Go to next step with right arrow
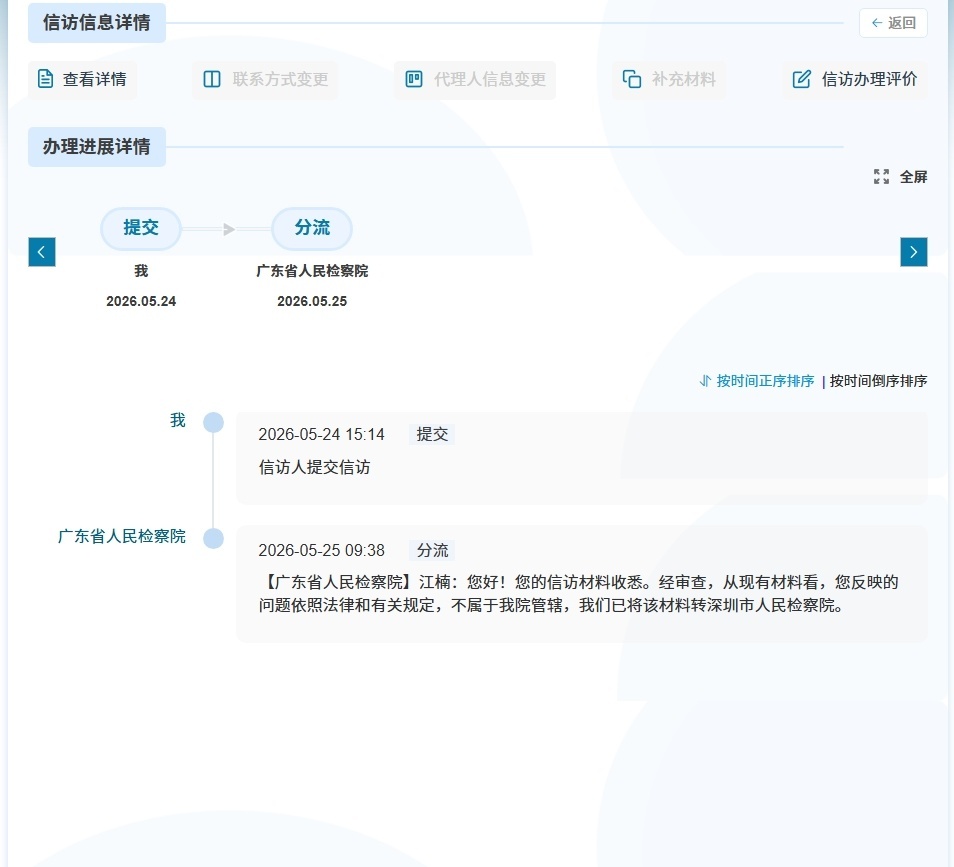The image size is (954, 867). coord(913,252)
